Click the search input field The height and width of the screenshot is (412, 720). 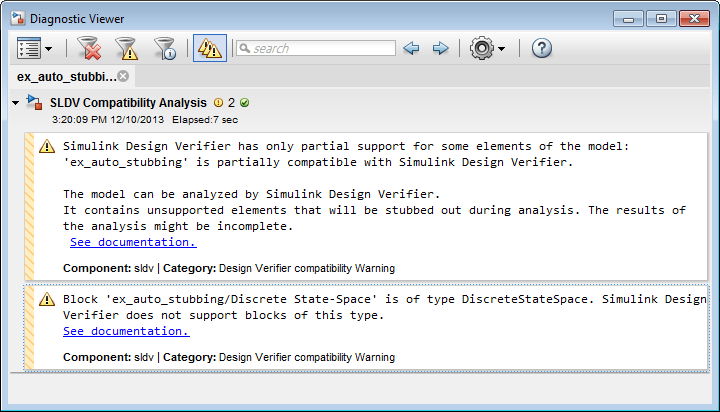316,48
